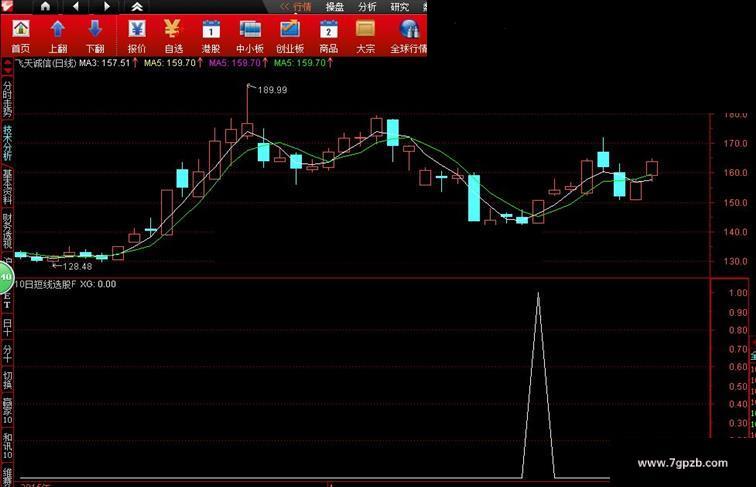
Task: Click the forward arrow in title bar
Action: [x=107, y=6]
